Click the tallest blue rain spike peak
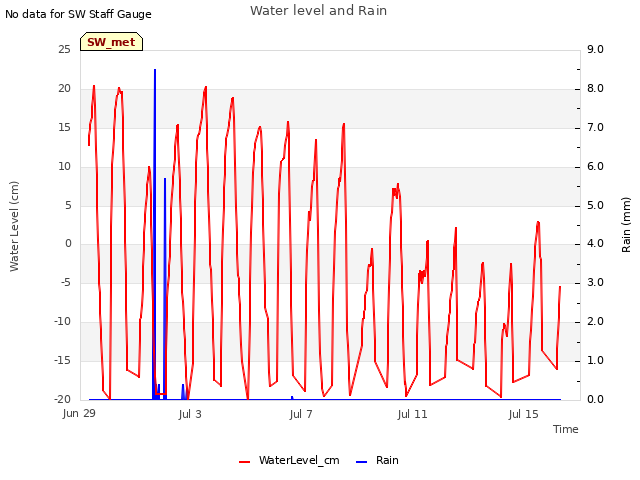The height and width of the screenshot is (480, 640). pos(155,70)
